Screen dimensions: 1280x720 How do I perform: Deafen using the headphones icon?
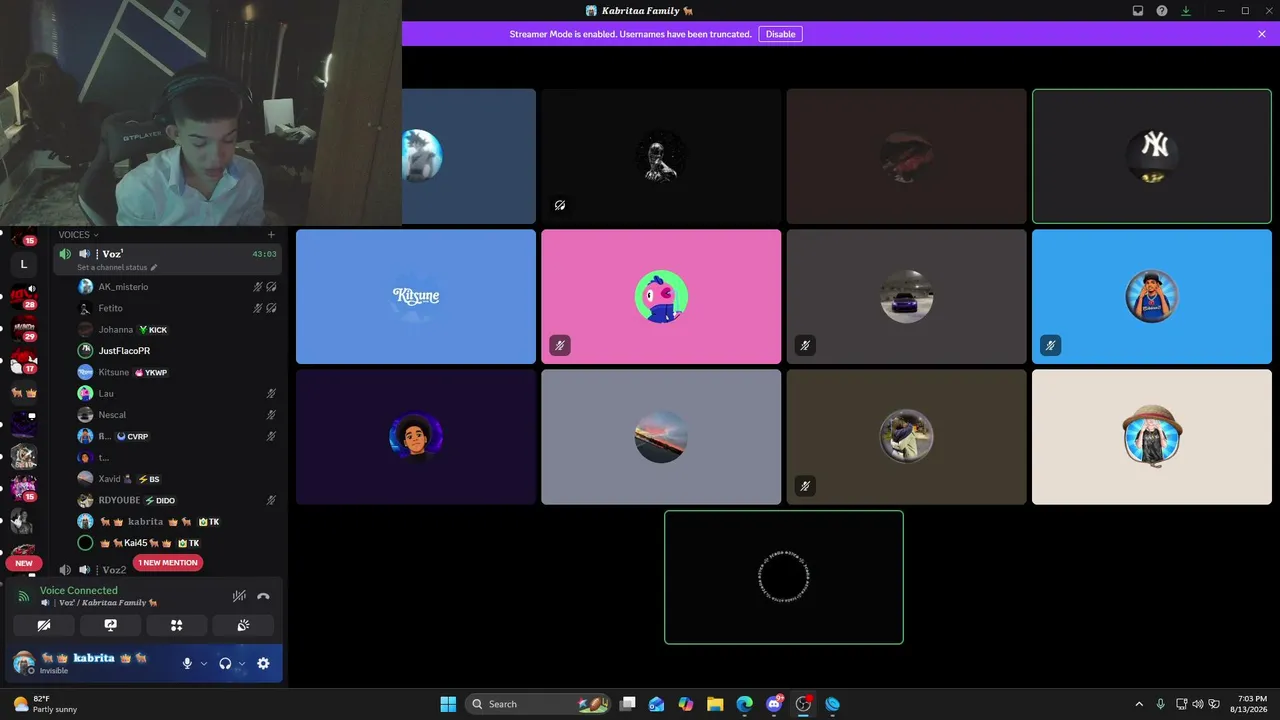click(x=225, y=663)
